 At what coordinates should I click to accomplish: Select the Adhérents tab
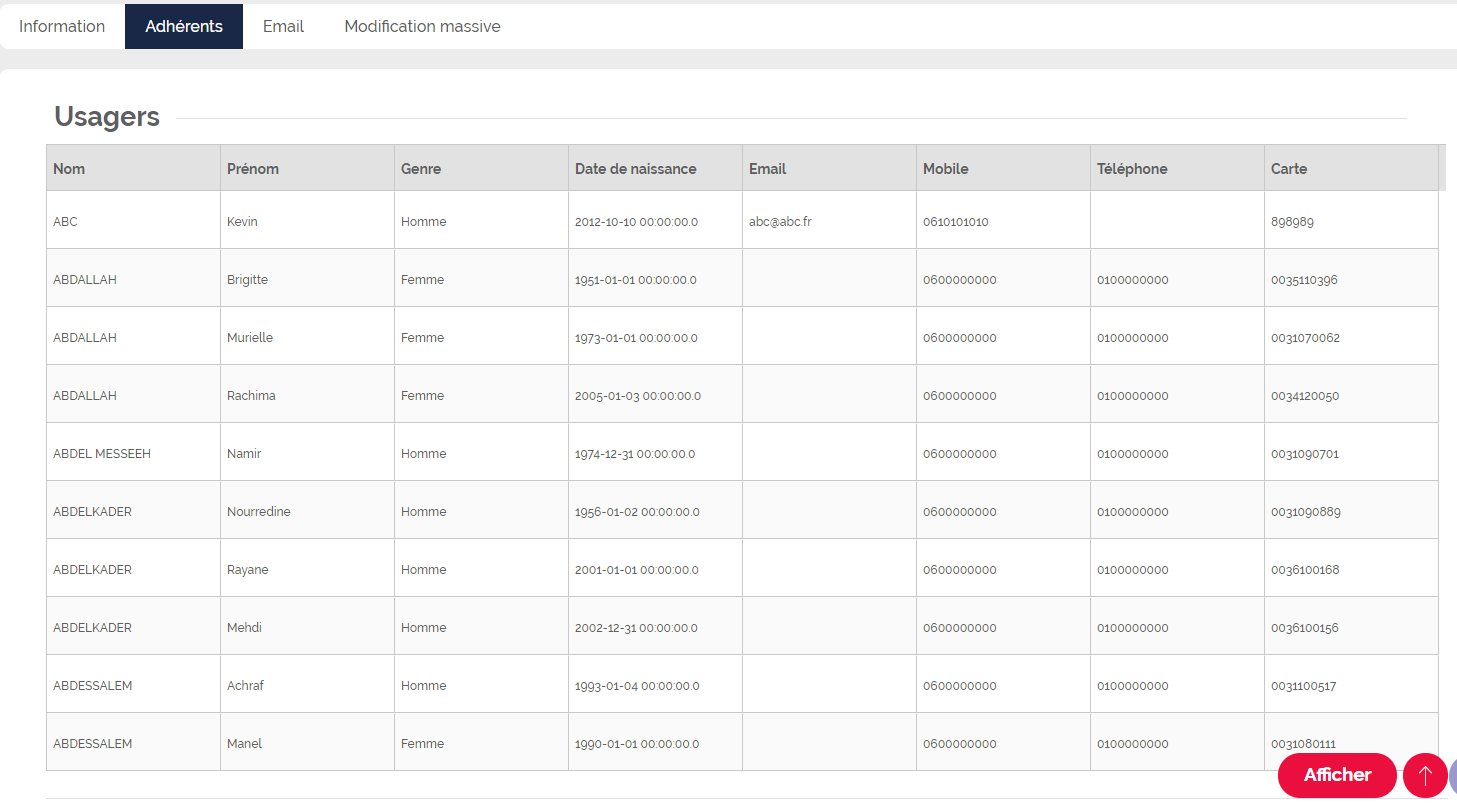click(184, 26)
